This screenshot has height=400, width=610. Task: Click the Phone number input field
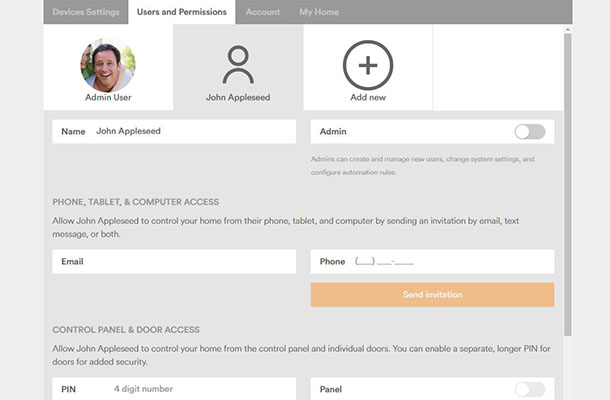click(432, 261)
